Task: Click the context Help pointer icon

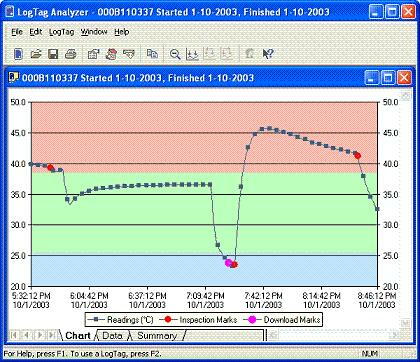Action: click(x=268, y=54)
